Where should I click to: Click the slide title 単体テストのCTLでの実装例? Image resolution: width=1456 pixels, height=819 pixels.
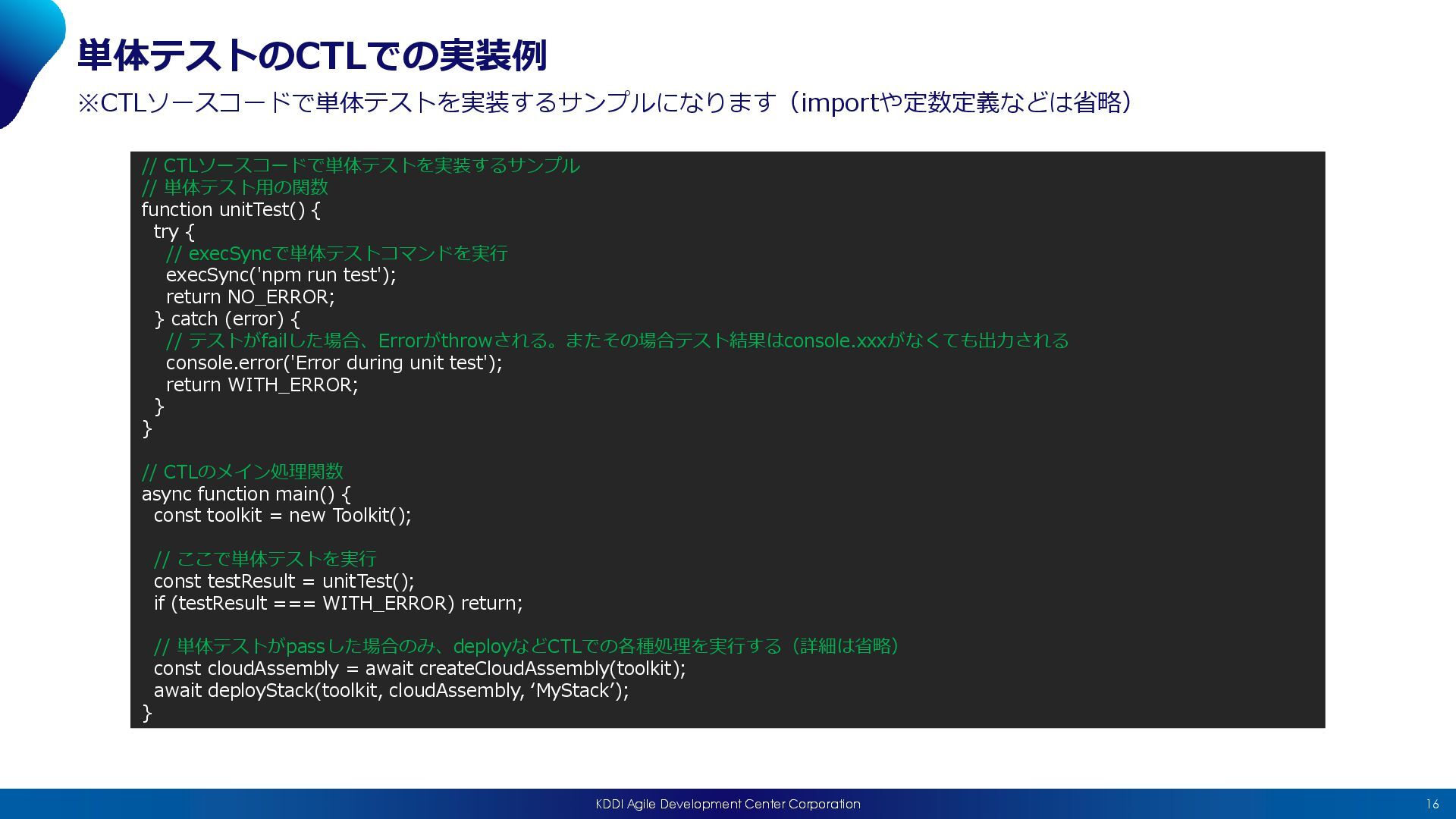coord(312,56)
